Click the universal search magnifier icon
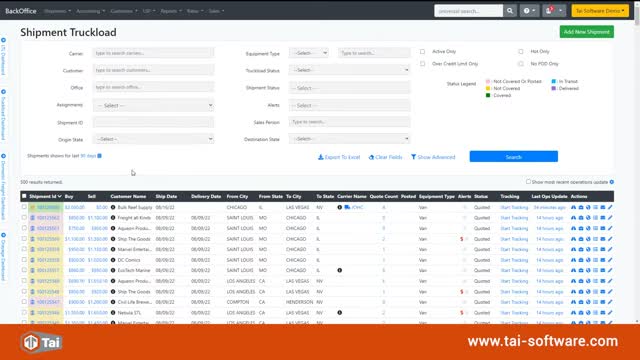 click(x=510, y=11)
